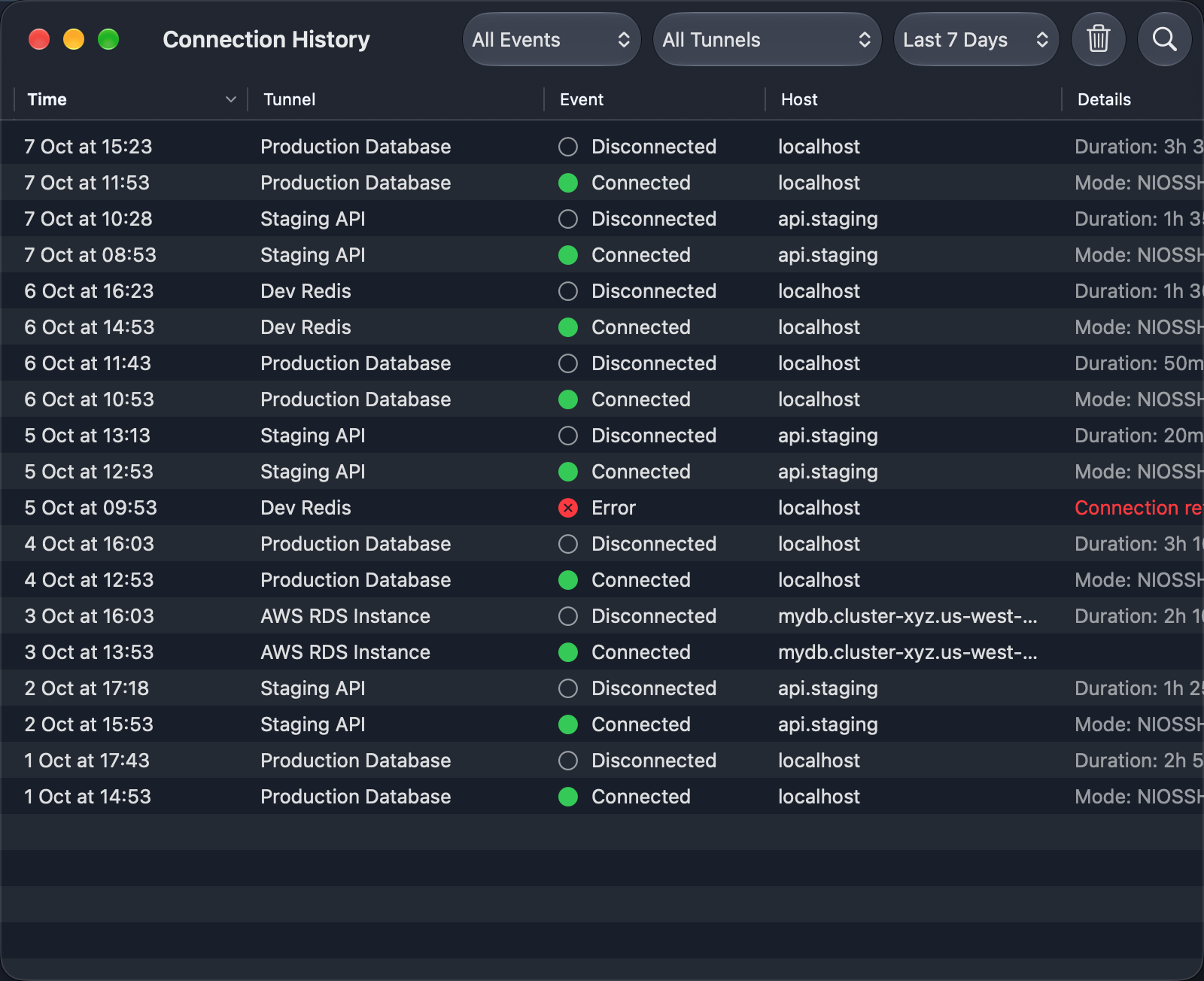
Task: Click the 'Duration: 50m' detail cell
Action: [1139, 363]
